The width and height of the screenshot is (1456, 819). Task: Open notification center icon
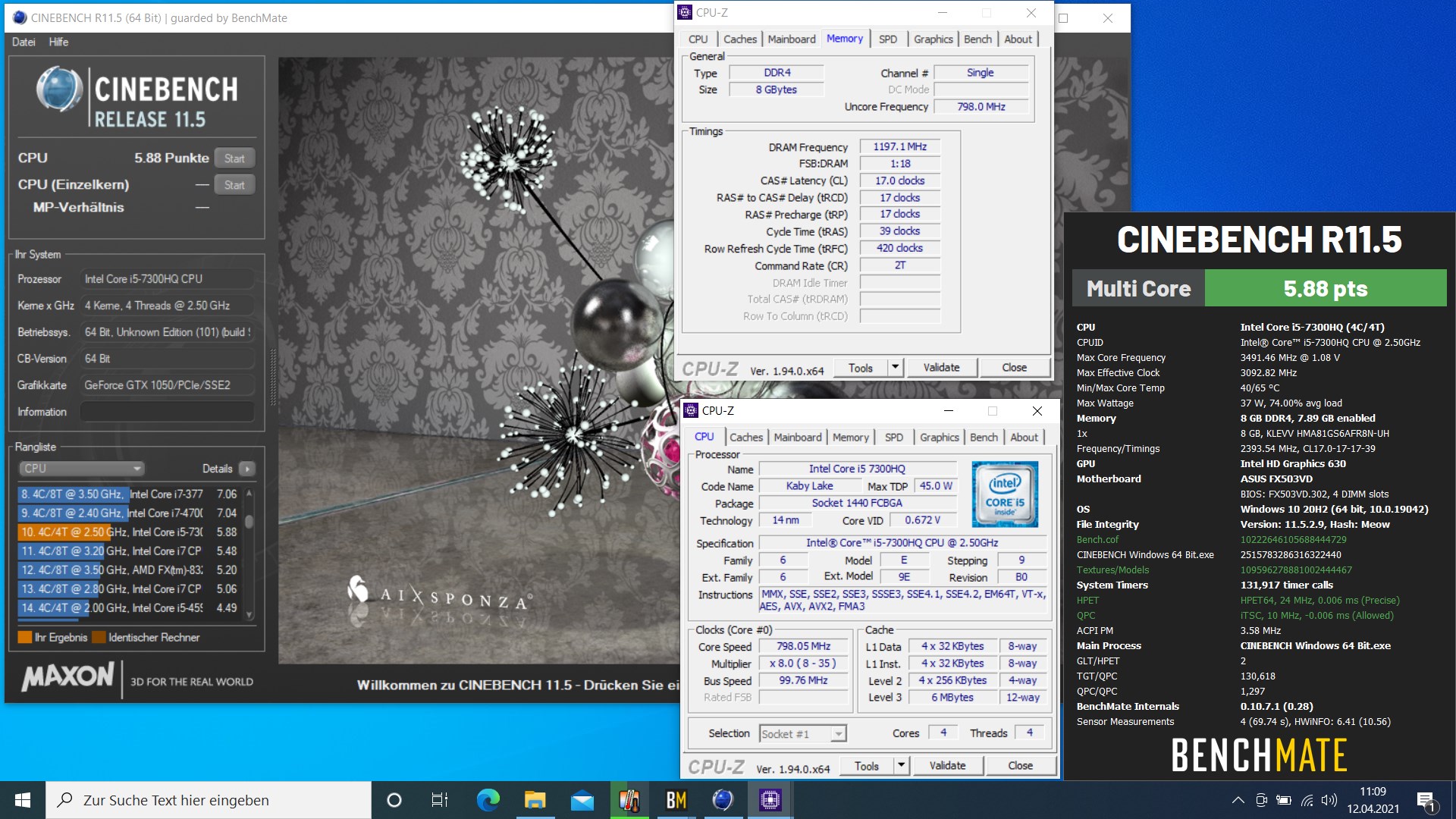1426,801
